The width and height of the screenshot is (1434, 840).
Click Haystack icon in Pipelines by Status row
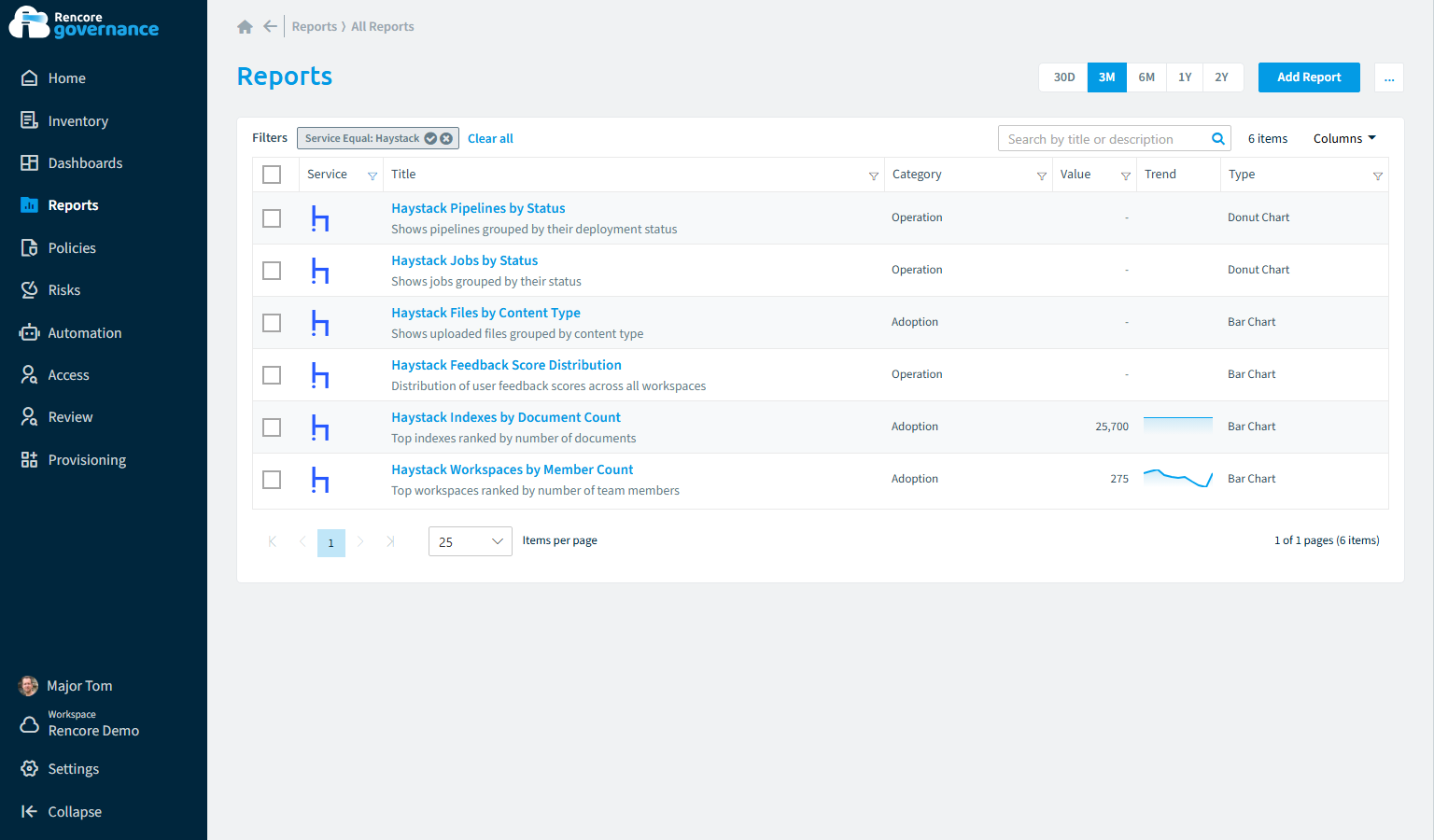(x=320, y=218)
